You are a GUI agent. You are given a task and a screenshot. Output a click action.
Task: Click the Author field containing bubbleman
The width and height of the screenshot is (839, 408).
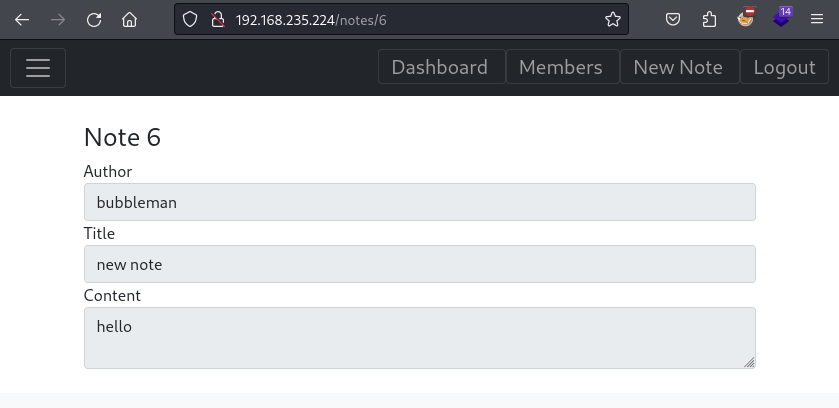(419, 202)
